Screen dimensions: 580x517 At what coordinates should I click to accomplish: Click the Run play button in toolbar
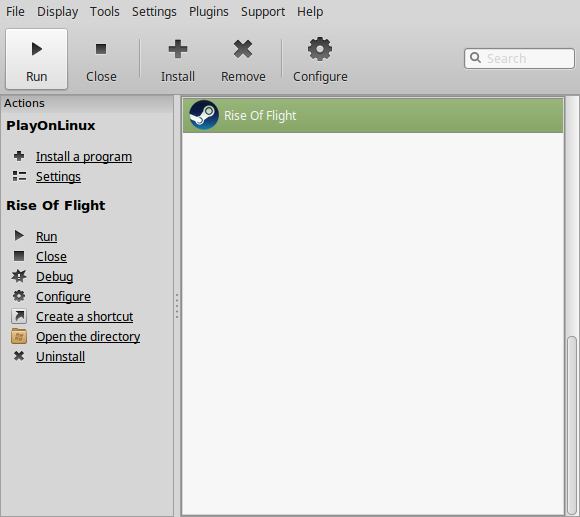click(37, 49)
